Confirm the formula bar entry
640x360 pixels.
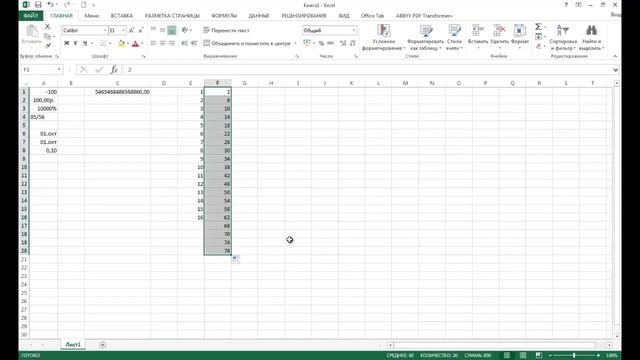pos(99,70)
